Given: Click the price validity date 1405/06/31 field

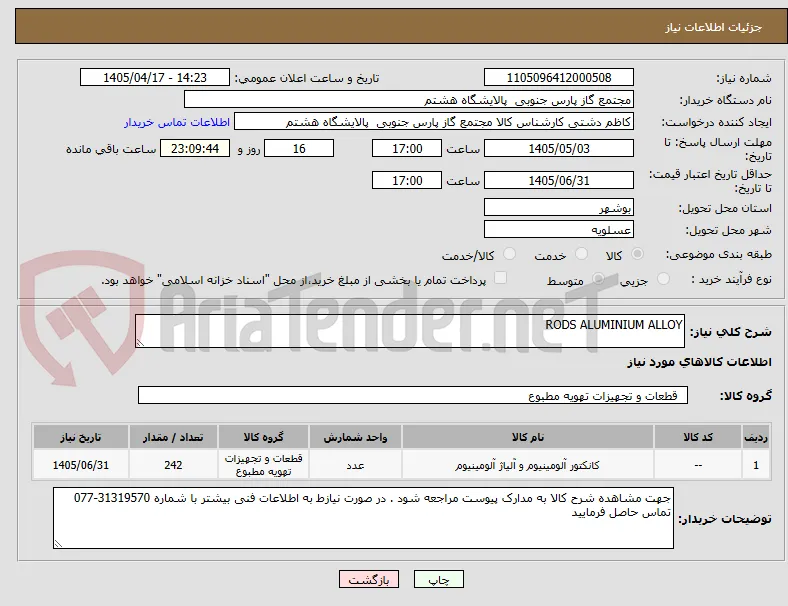Looking at the screenshot, I should (559, 180).
